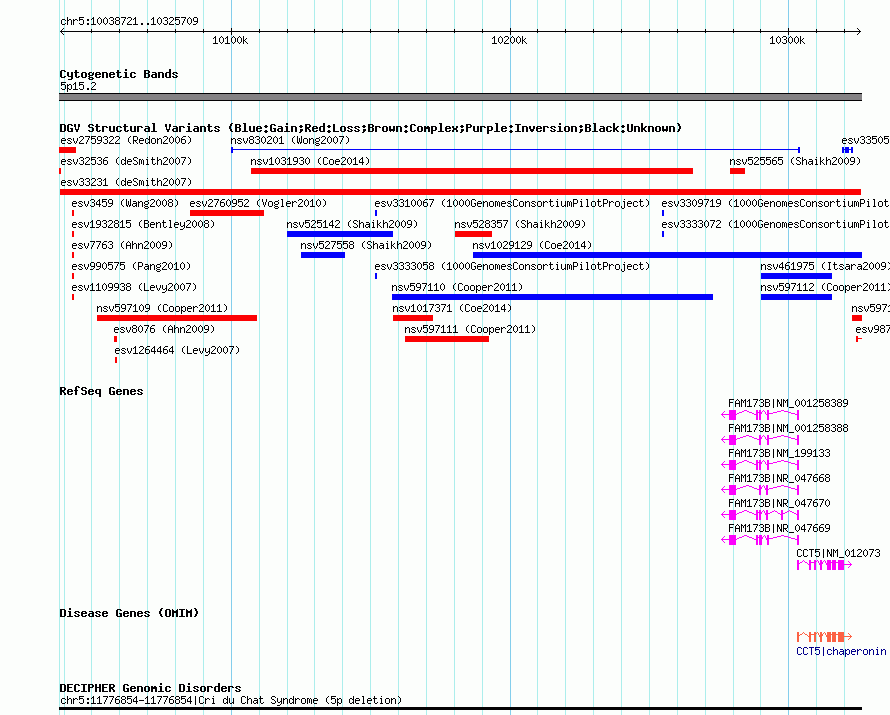Screen dimensions: 890x715
Task: Select the 5p15.2 cytogenetic band label
Action: coord(78,86)
